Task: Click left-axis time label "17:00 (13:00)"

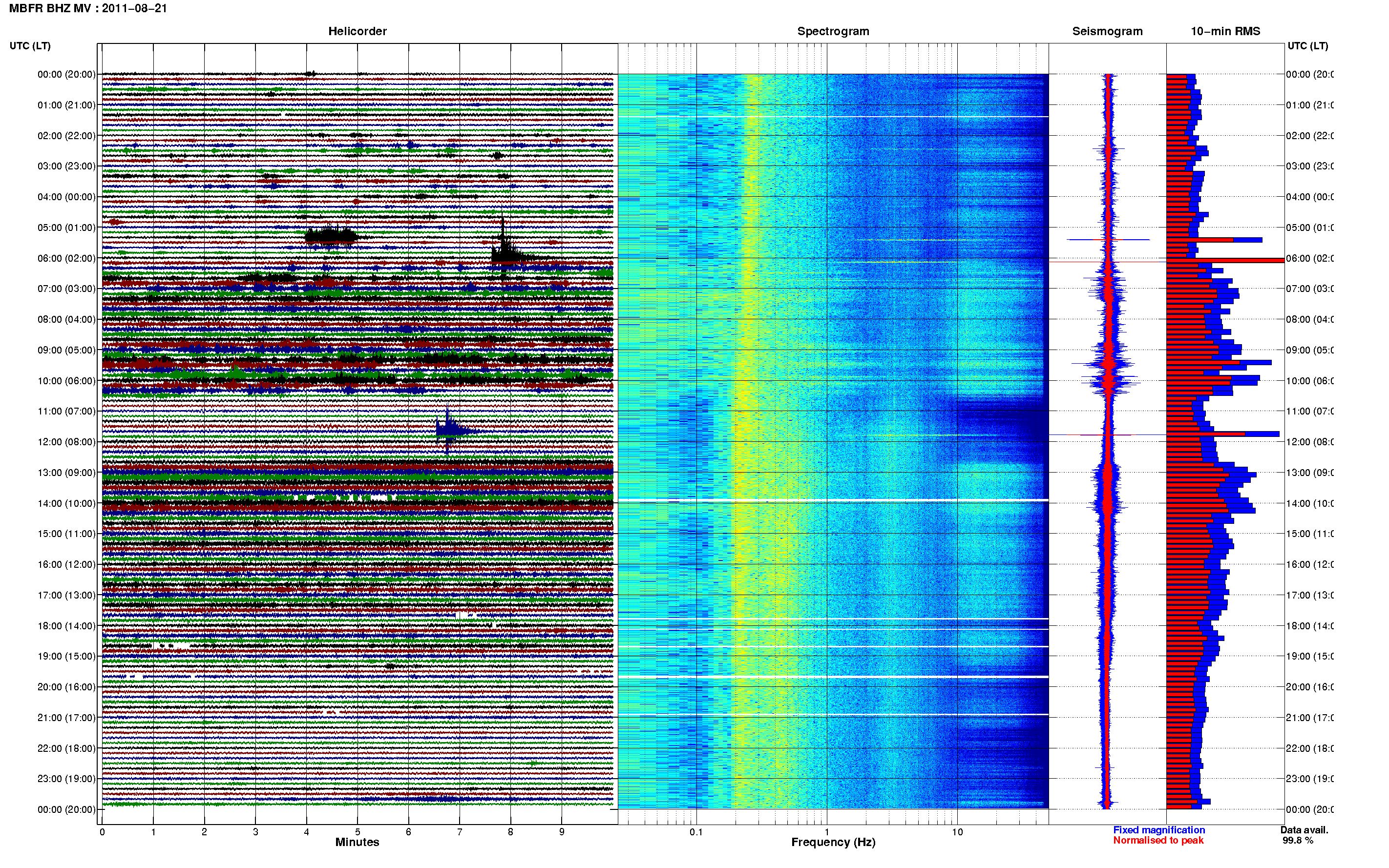Action: (66, 595)
